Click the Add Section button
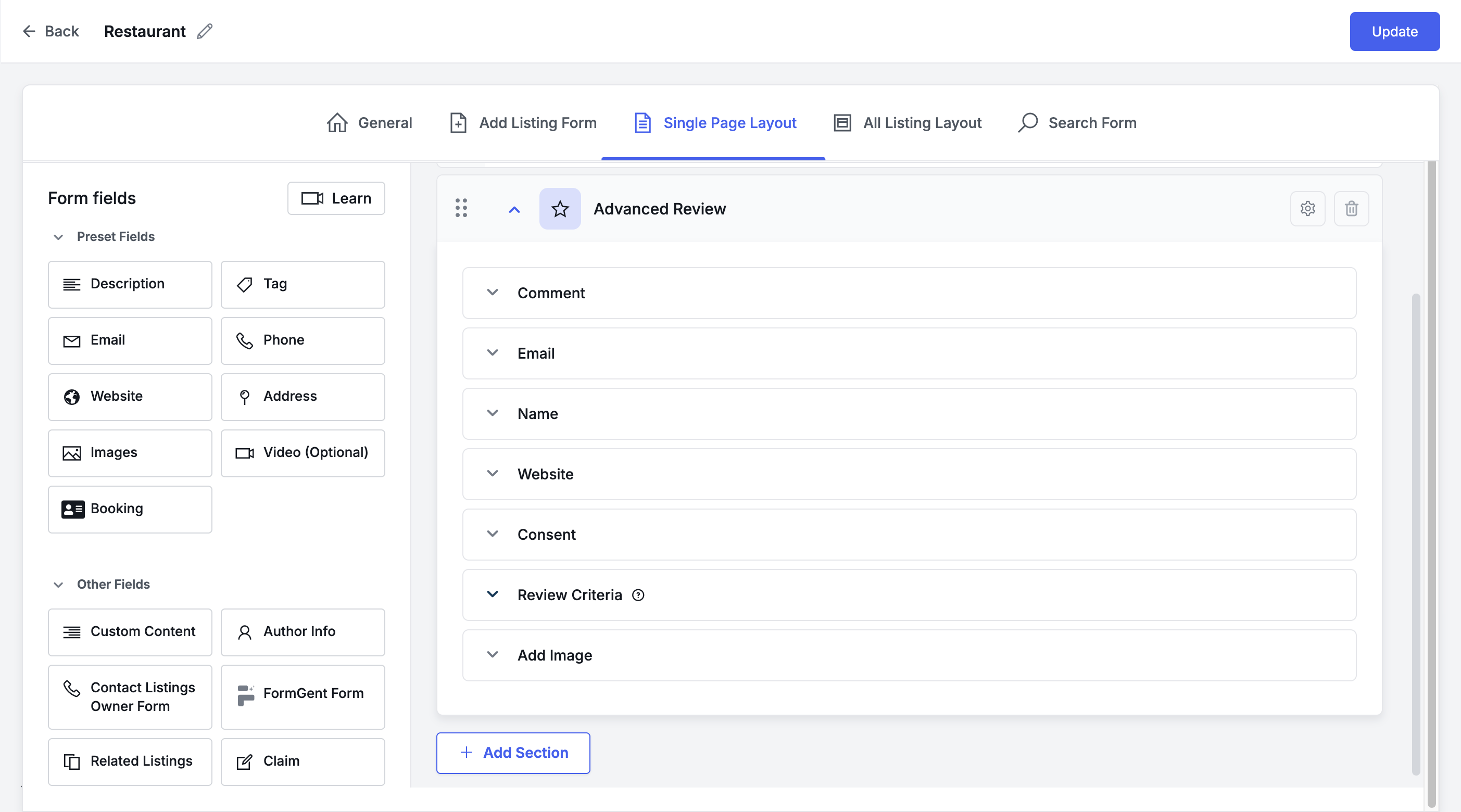Screen dimensions: 1461x812 coord(513,753)
